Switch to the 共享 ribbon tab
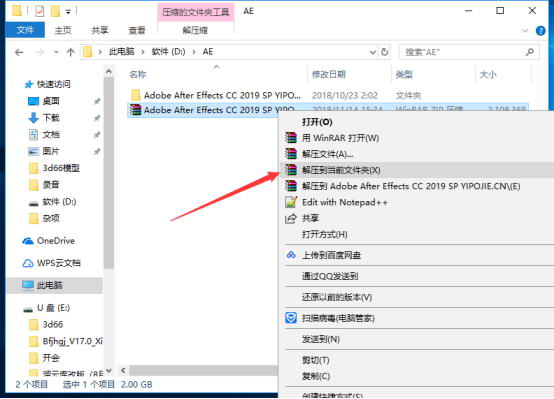The height and width of the screenshot is (399, 554). point(100,30)
